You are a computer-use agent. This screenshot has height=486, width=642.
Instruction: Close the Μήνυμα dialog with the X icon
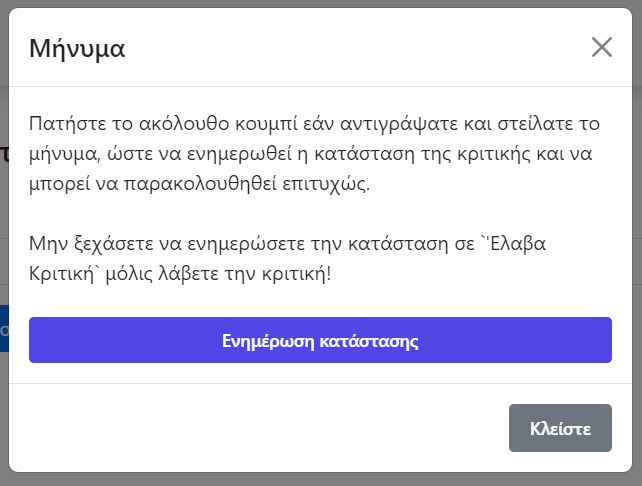[x=601, y=47]
